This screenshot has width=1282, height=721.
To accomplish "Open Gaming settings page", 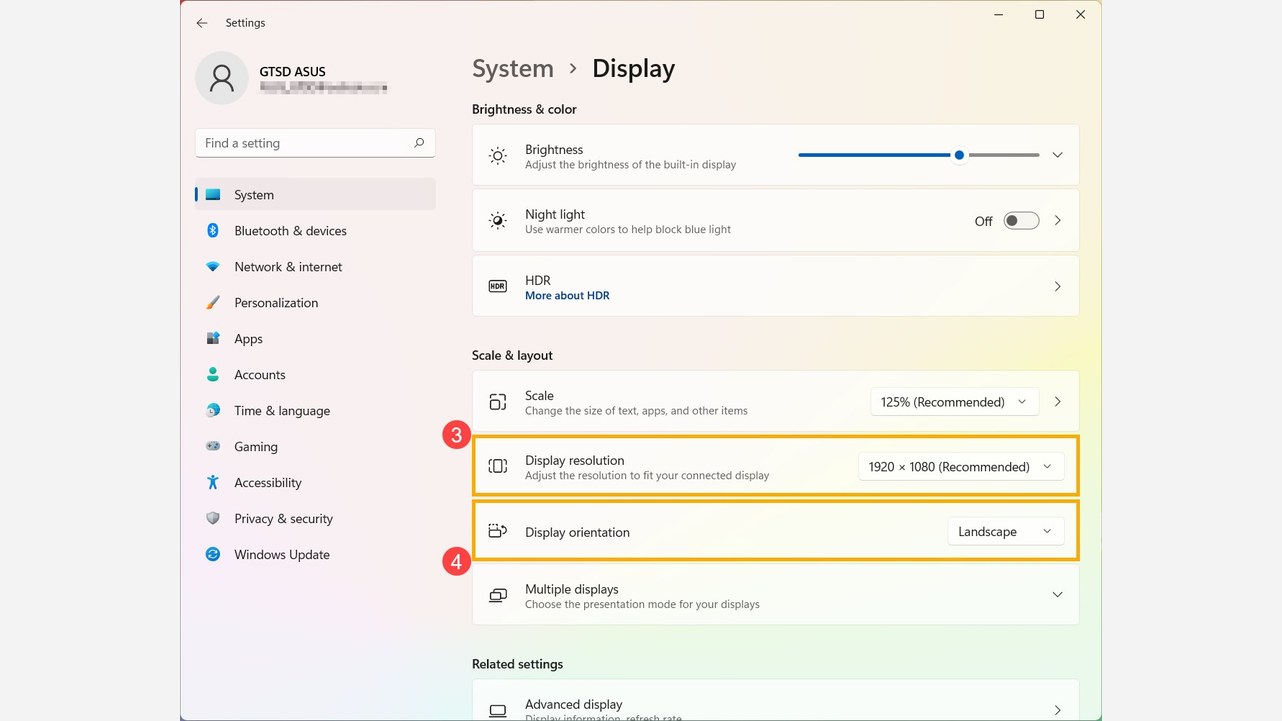I will coord(315,447).
